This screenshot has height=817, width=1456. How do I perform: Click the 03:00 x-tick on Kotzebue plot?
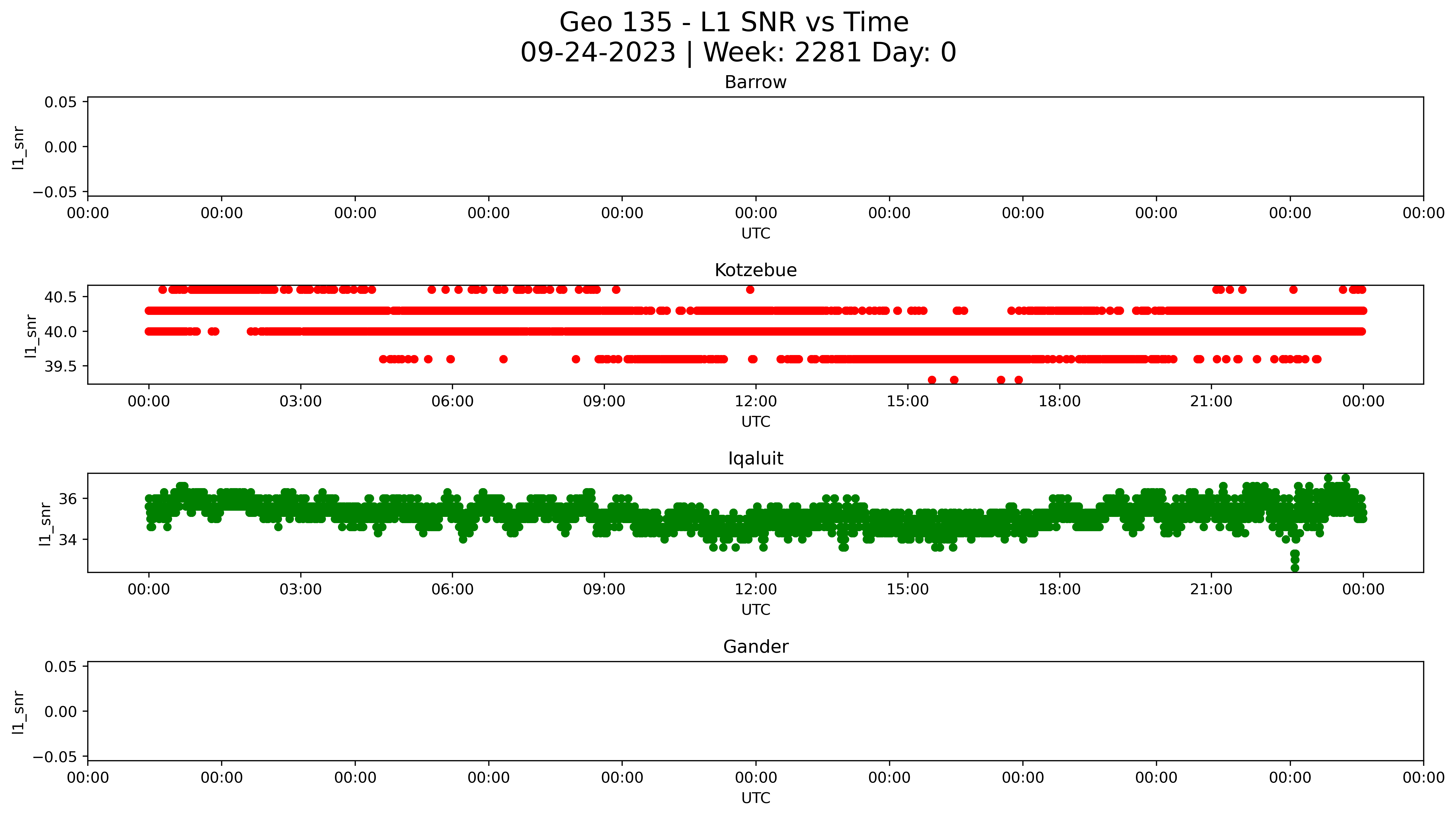pos(301,401)
